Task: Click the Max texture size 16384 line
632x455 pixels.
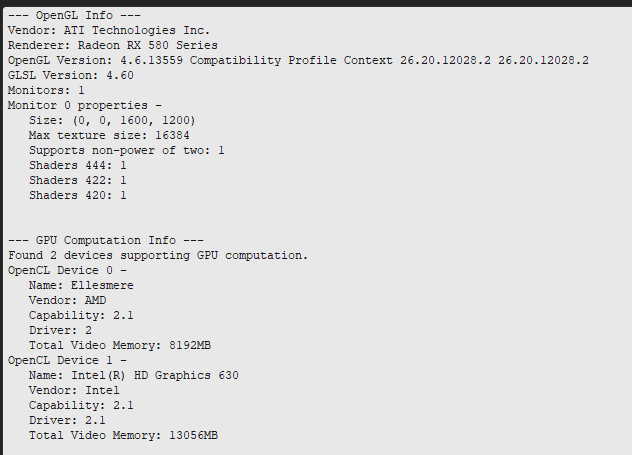Action: pos(109,135)
